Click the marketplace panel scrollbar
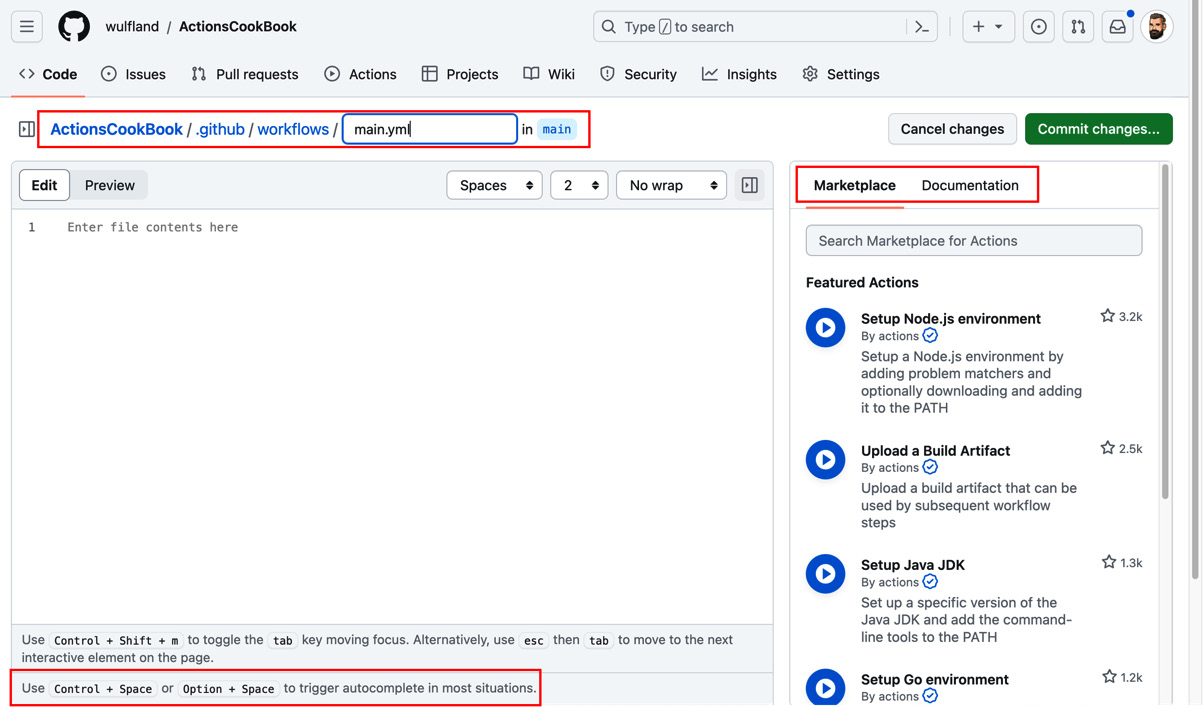Screen dimensions: 1204x707 coord(1165,332)
